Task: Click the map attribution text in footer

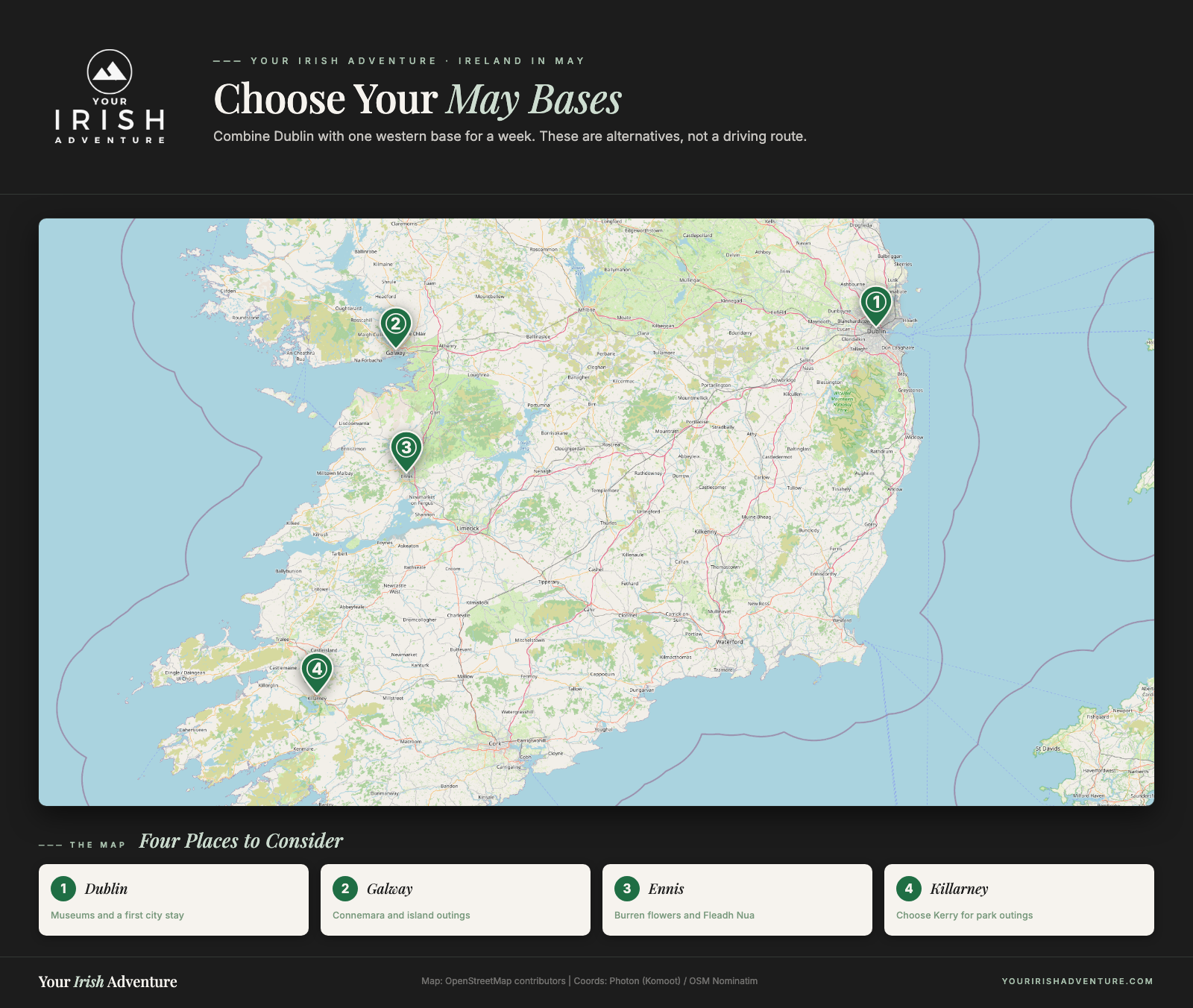Action: coord(589,981)
